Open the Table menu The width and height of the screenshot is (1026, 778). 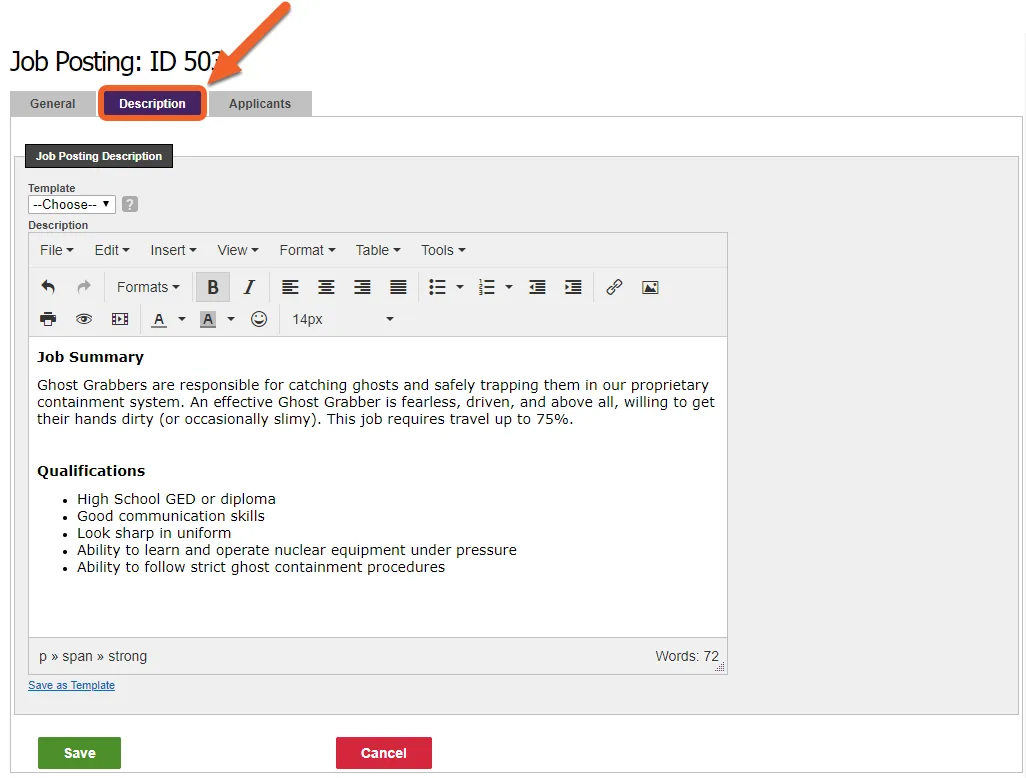[378, 250]
